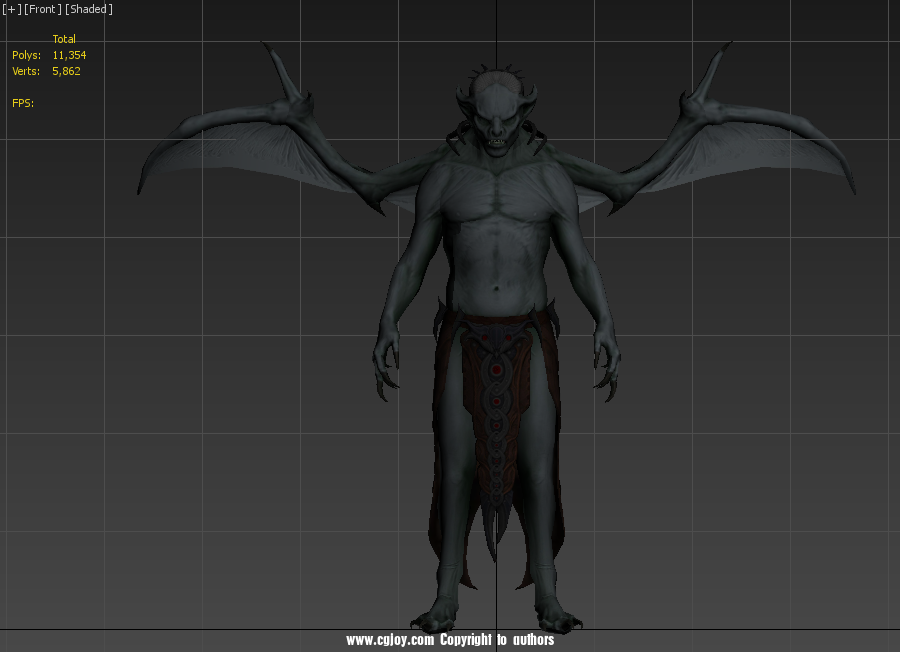
Task: Open the [+] viewport general menu
Action: coord(11,9)
